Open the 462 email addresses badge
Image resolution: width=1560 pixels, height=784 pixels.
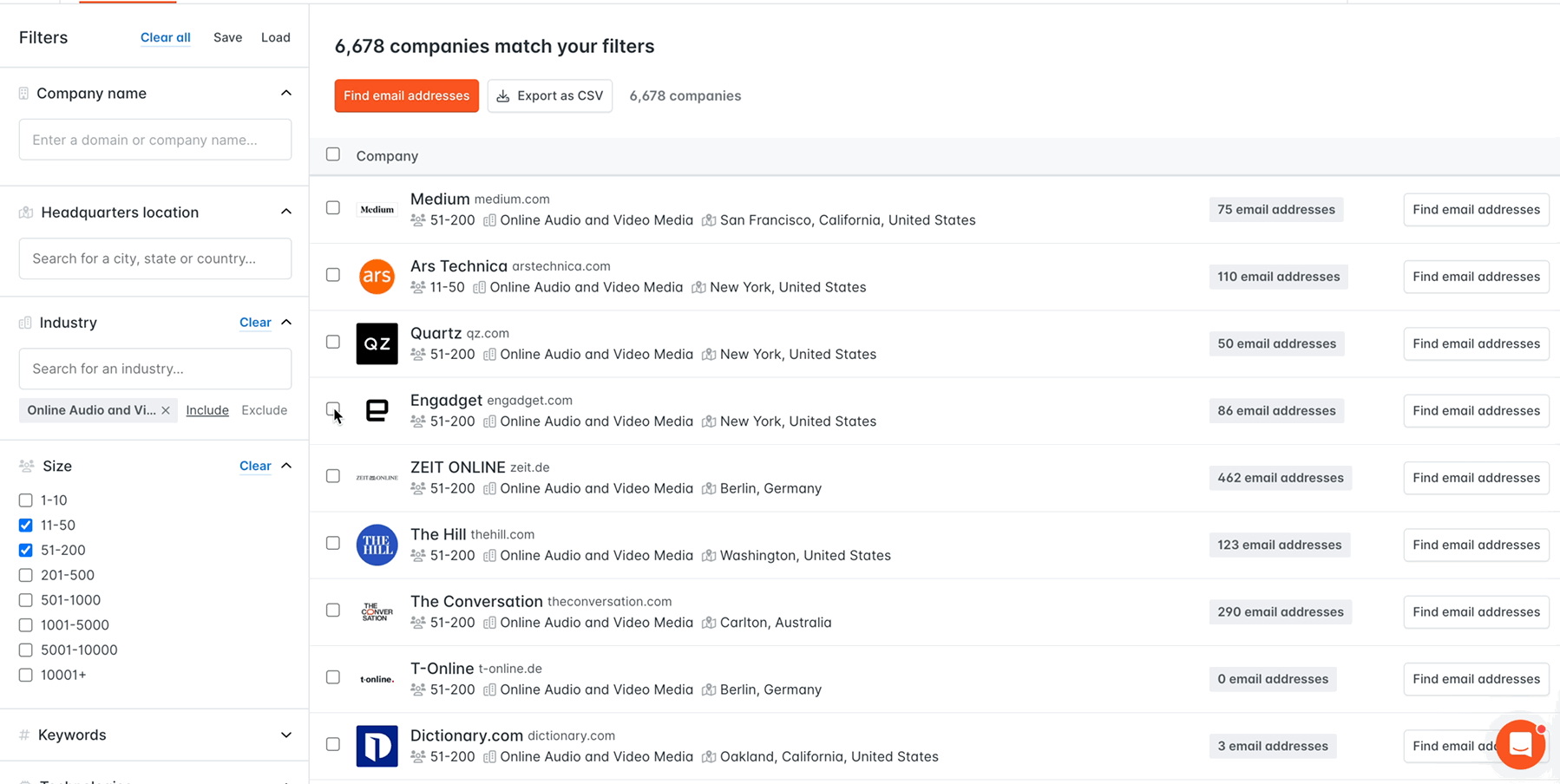1281,478
